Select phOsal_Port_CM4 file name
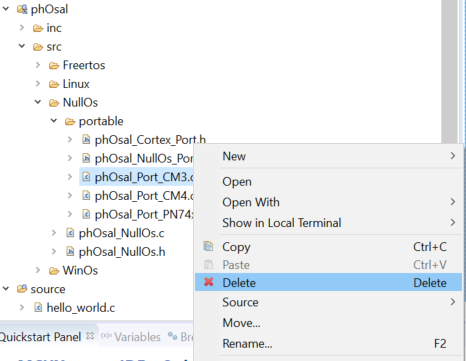Screen dimensions: 466x361 click(x=144, y=196)
